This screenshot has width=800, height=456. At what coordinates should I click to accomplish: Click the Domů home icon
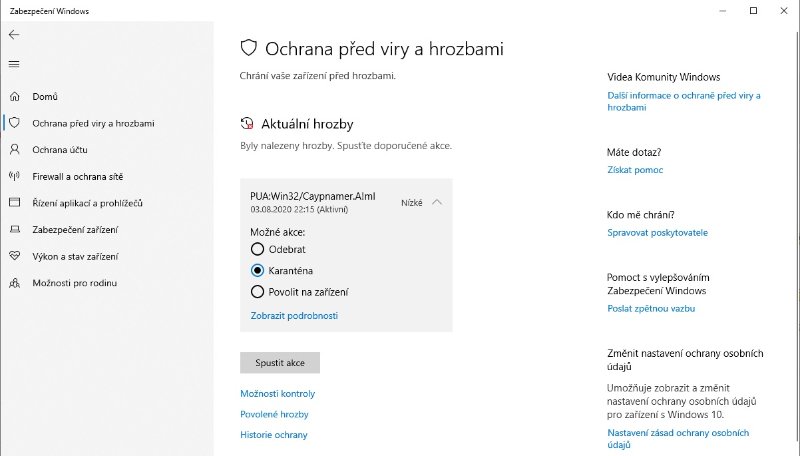(x=15, y=96)
